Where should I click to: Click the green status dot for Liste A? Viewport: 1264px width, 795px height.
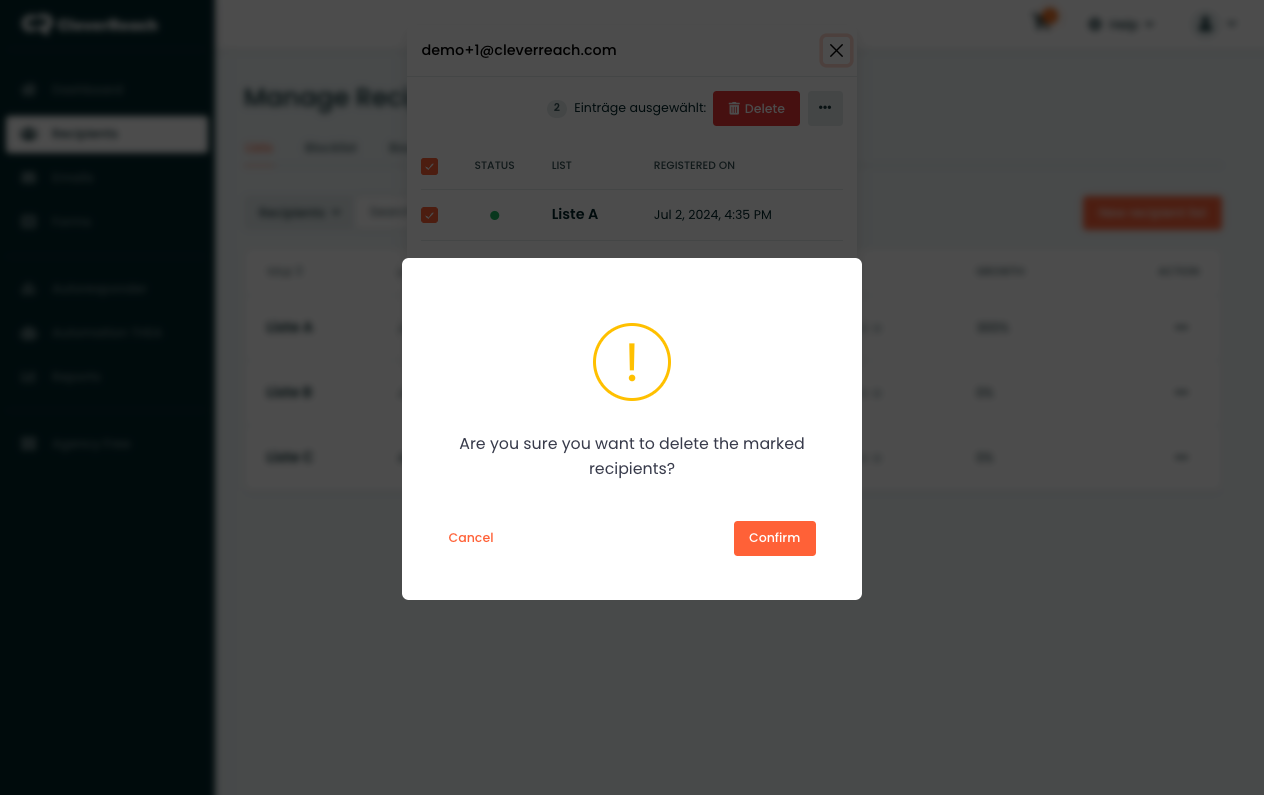coord(494,216)
